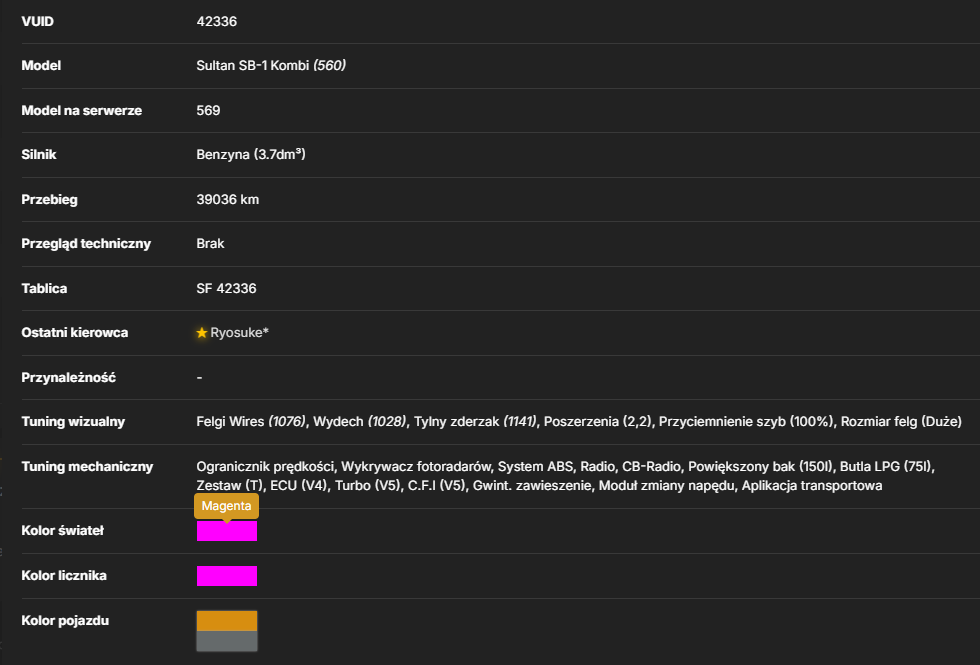980x665 pixels.
Task: Click the Ostatni kierowca label
Action: pos(75,332)
